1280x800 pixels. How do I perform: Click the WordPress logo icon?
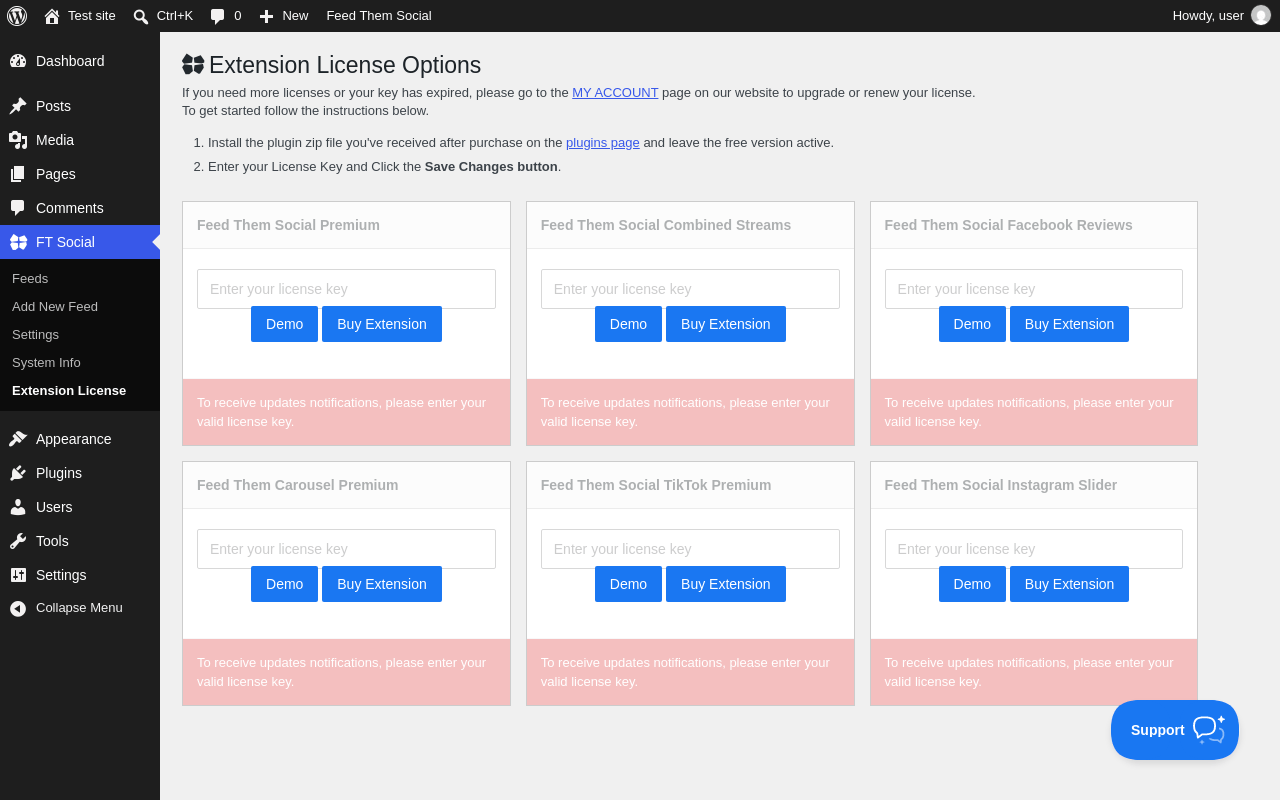tap(17, 16)
